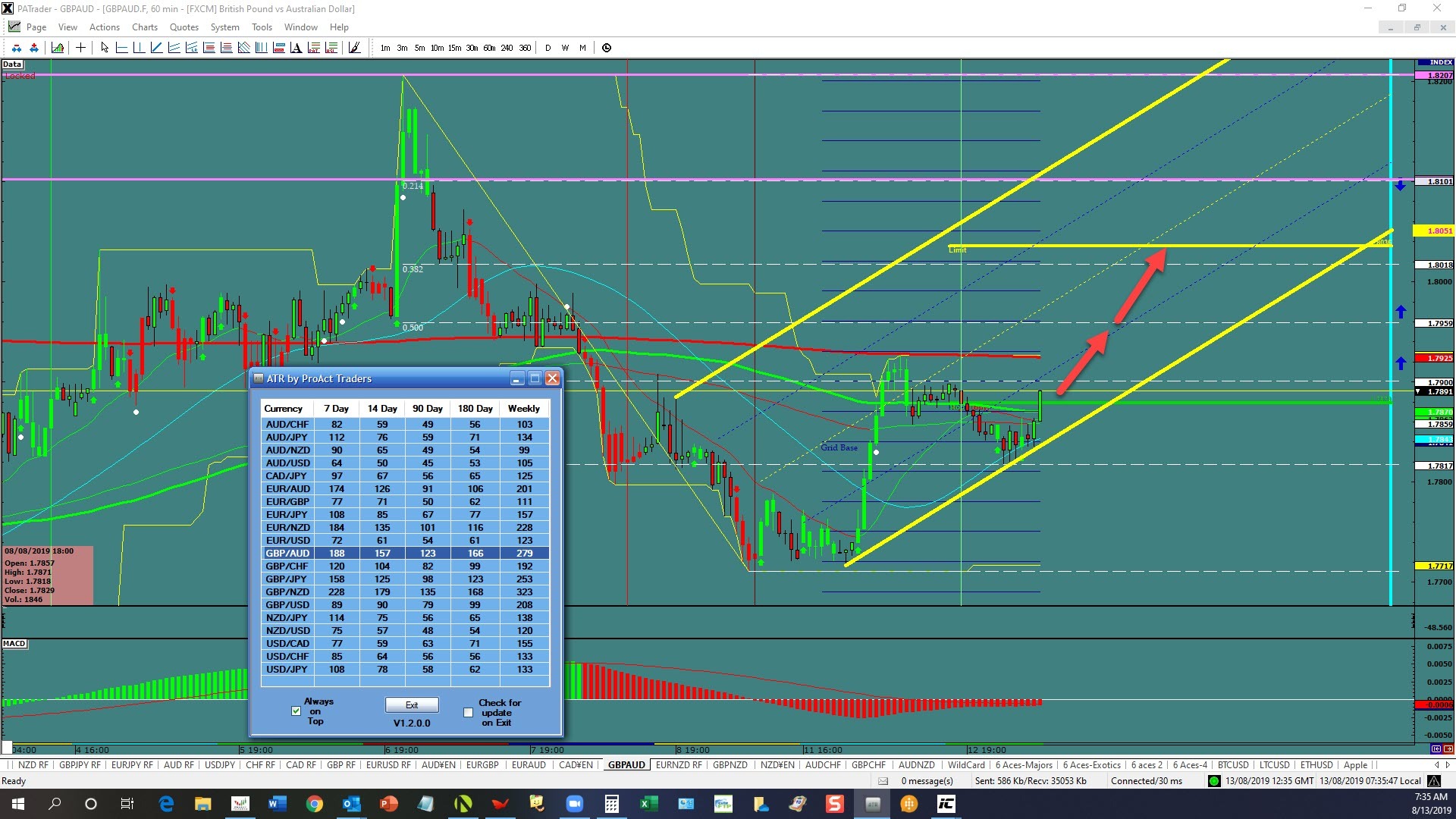Pick the drawing brush tool
1456x819 pixels.
[354, 48]
